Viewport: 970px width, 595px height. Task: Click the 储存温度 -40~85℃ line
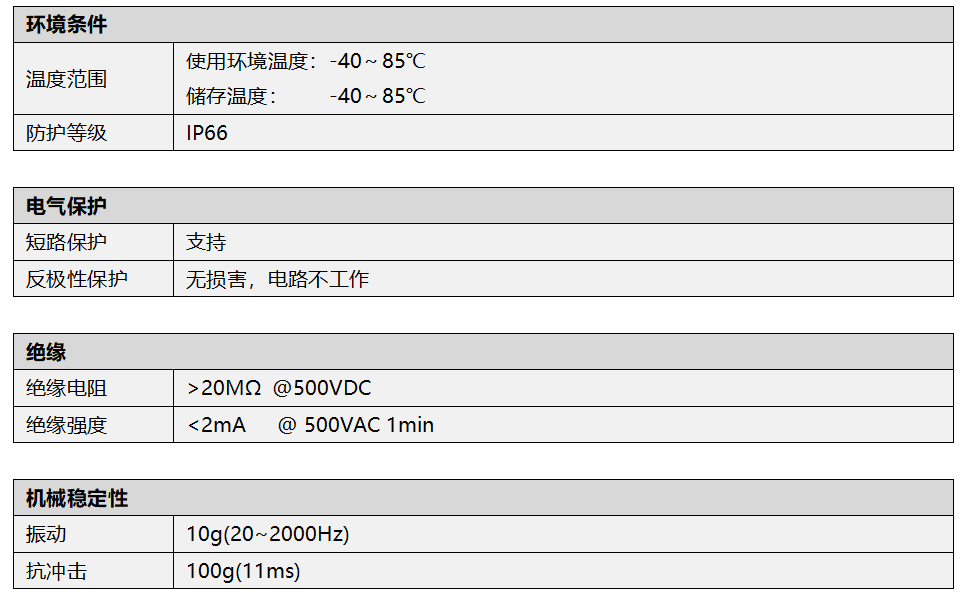pos(305,96)
